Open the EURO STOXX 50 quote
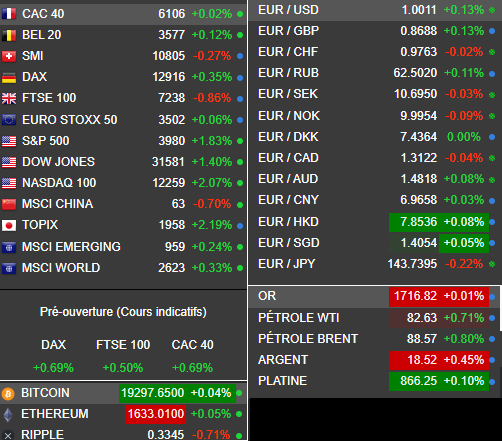The image size is (502, 441). pyautogui.click(x=70, y=120)
